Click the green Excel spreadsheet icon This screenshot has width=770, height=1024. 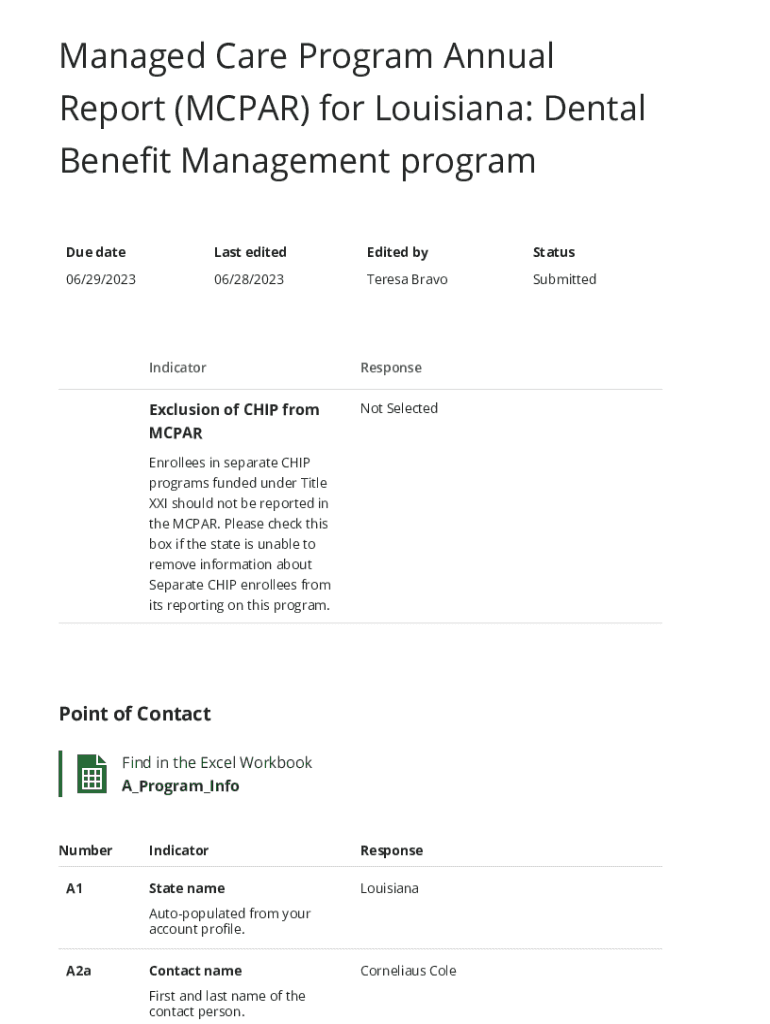coord(92,774)
